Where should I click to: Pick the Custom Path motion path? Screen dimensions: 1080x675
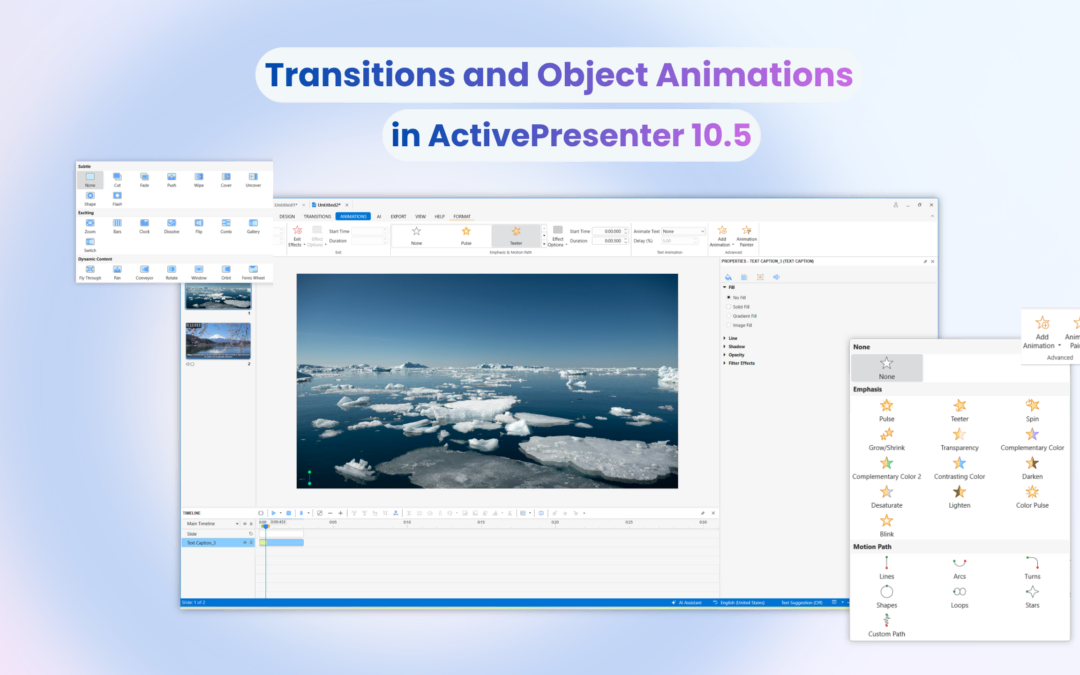pos(886,625)
